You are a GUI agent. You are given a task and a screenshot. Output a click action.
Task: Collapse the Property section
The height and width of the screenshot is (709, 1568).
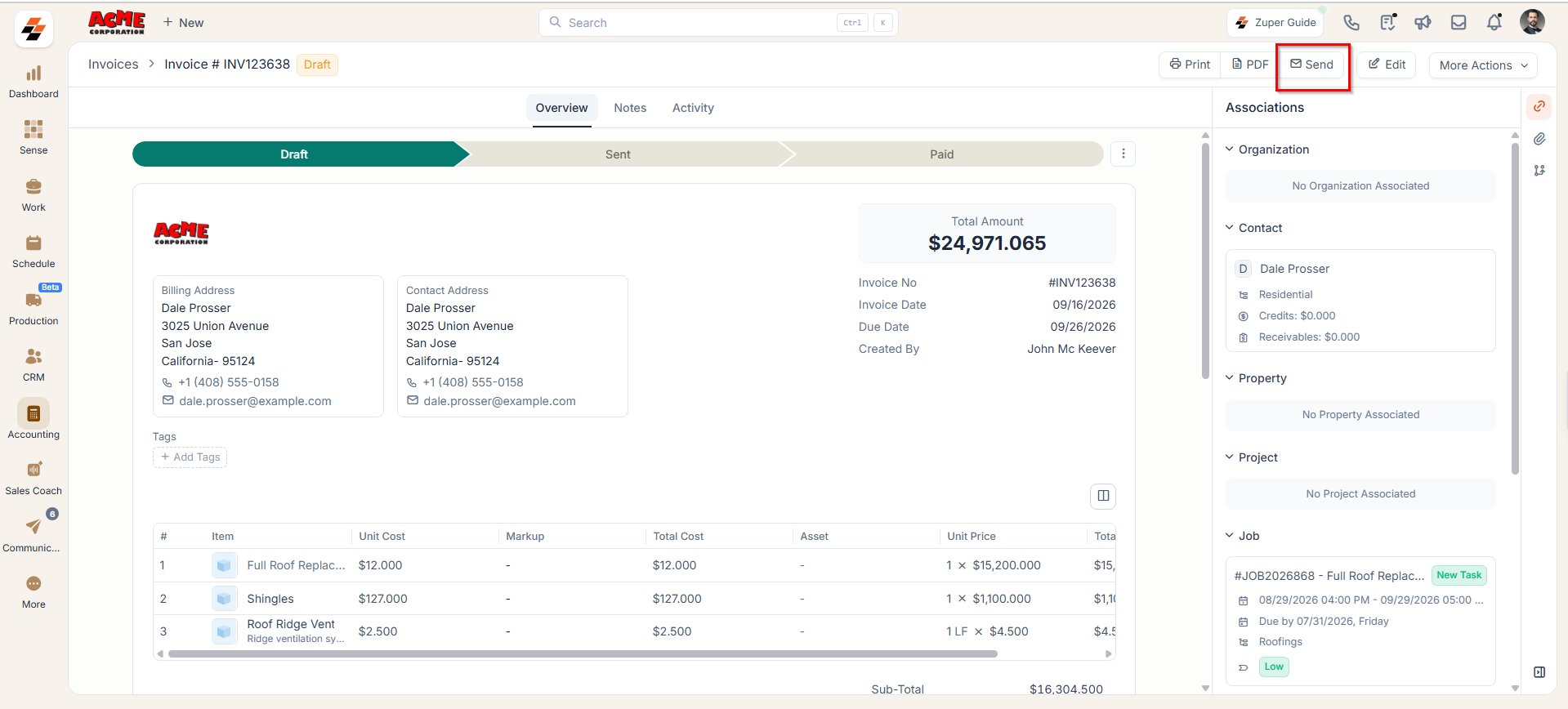1229,377
